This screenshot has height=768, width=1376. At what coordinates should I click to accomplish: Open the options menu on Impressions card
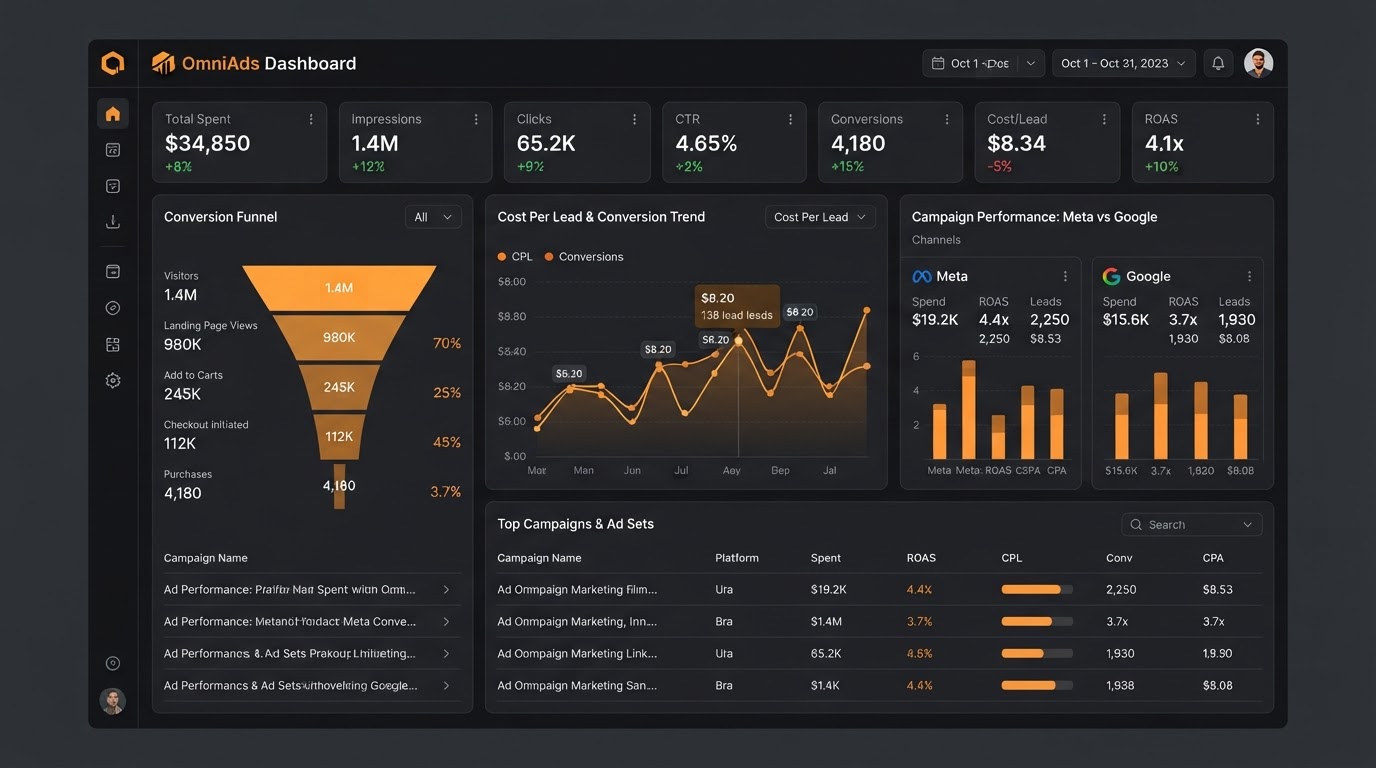476,119
